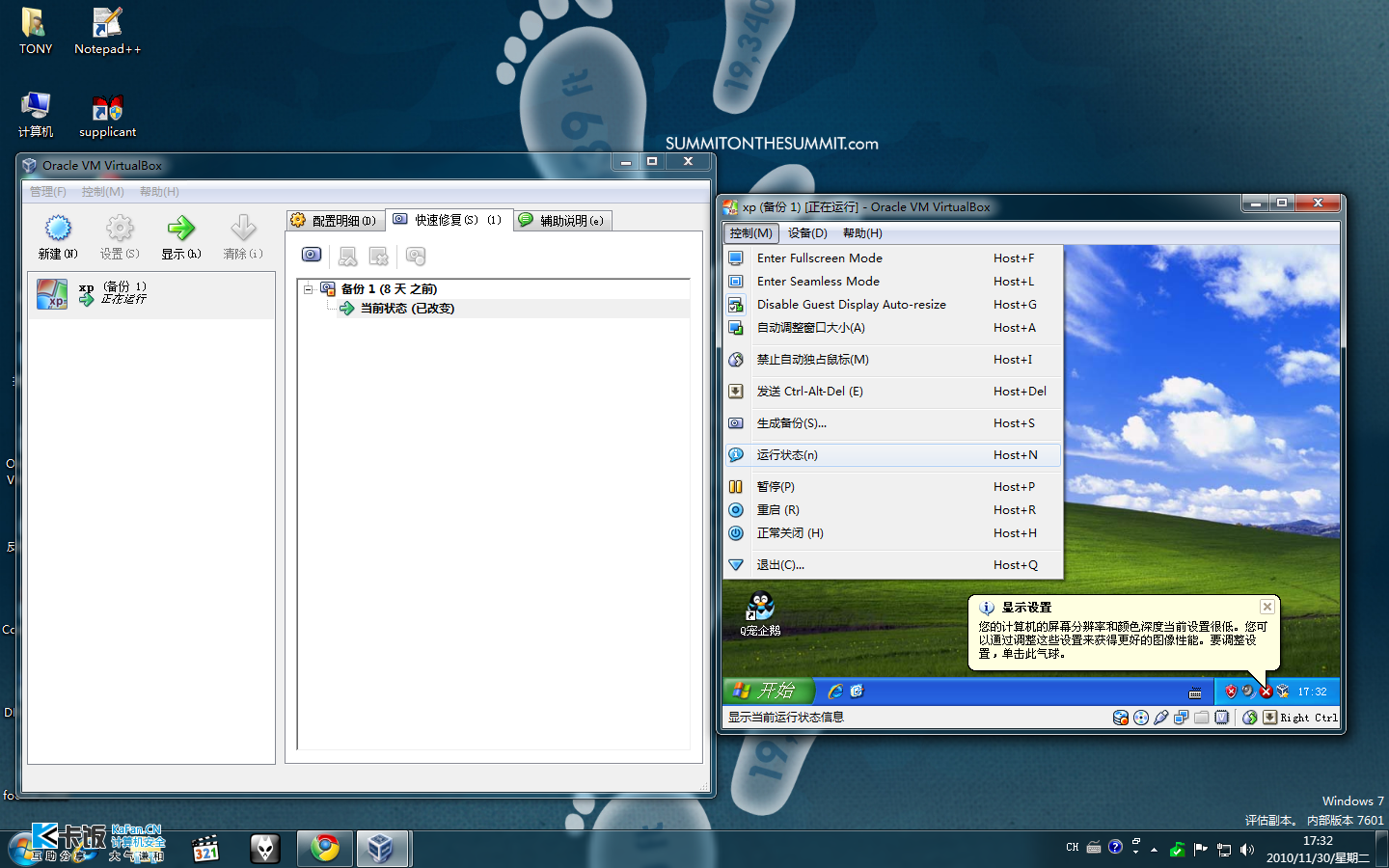The height and width of the screenshot is (868, 1389).
Task: Click the restore snapshot toolbar icon
Action: click(348, 256)
